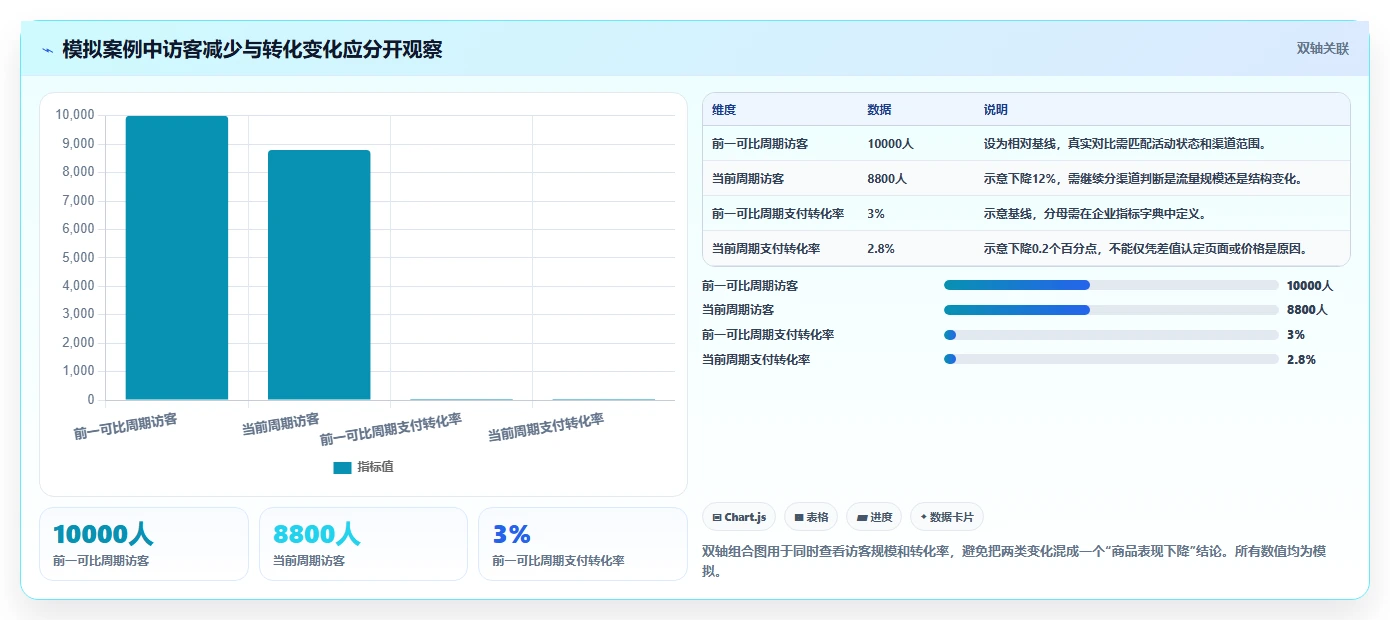Click the 2.8% progress value label

[x=1301, y=359]
